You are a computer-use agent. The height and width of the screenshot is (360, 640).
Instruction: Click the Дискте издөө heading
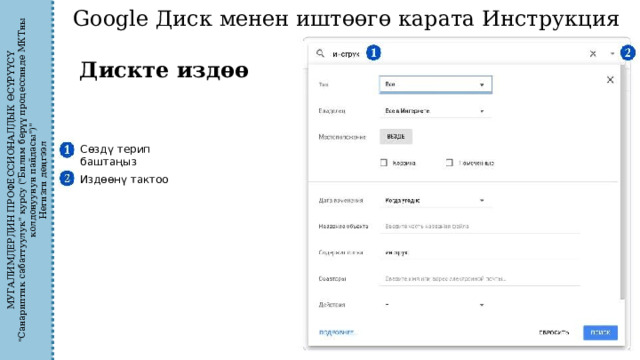164,70
